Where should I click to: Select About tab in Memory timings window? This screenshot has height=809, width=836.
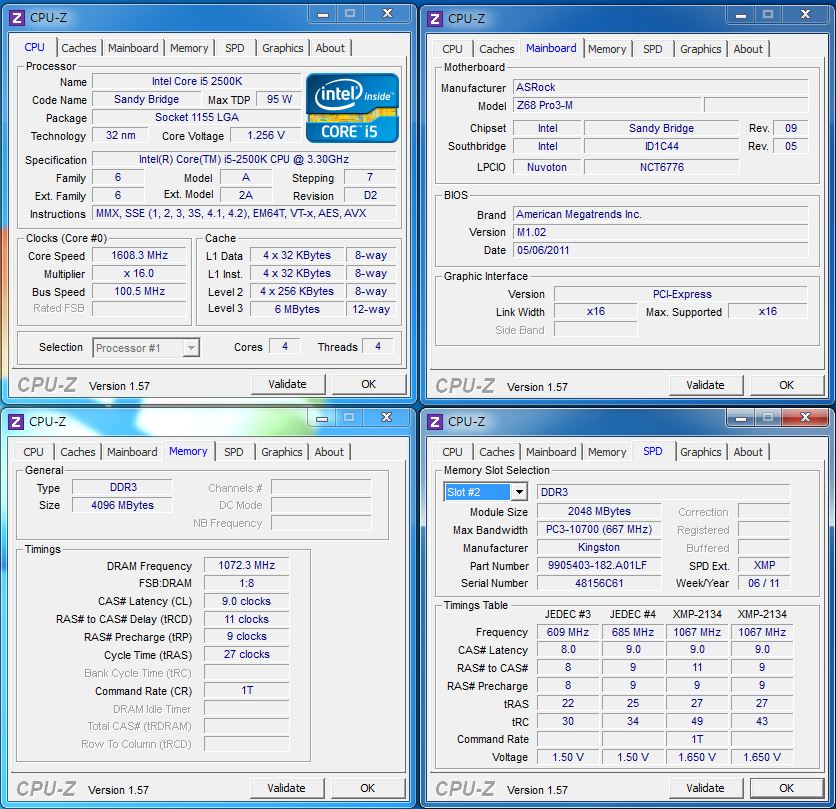[329, 452]
